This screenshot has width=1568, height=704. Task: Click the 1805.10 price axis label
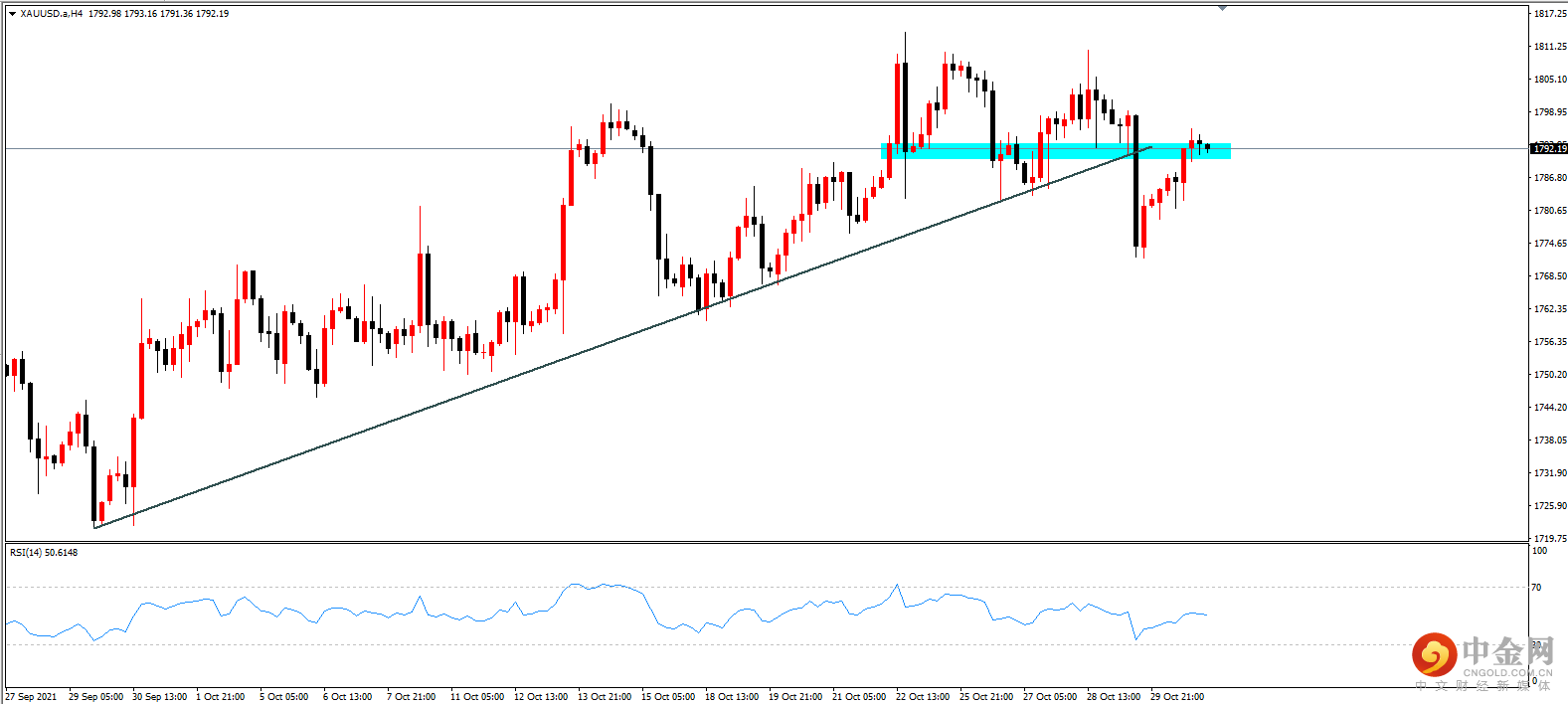point(1550,80)
